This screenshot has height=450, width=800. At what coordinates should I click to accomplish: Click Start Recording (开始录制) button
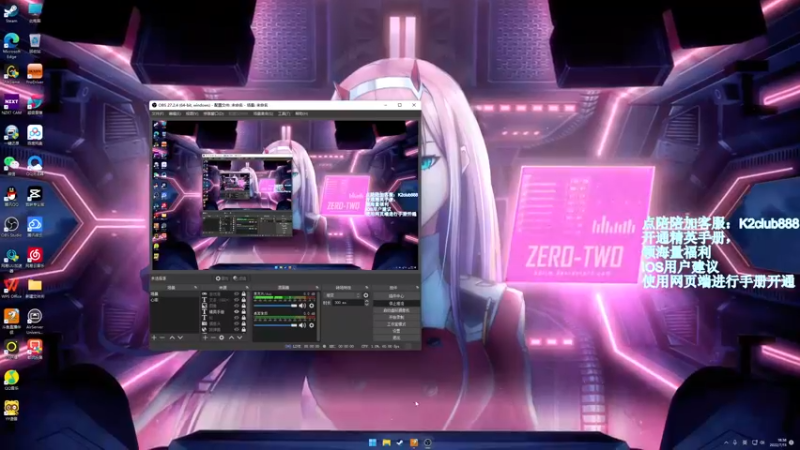pos(396,317)
